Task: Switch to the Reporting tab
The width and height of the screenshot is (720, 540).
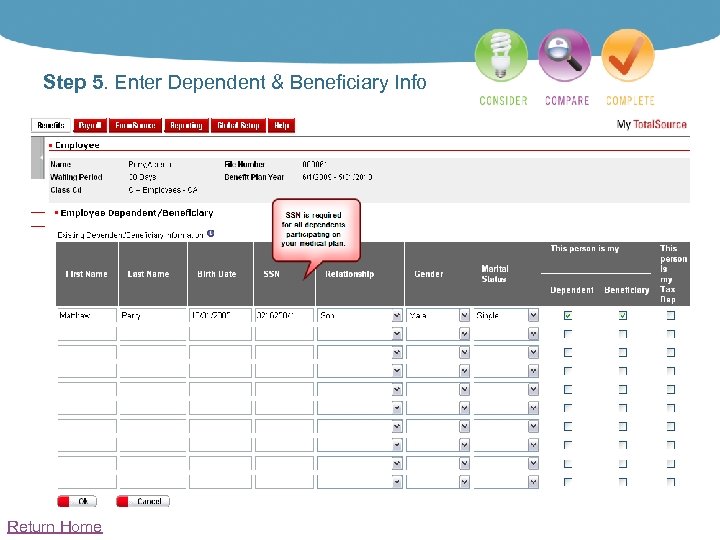Action: point(186,125)
